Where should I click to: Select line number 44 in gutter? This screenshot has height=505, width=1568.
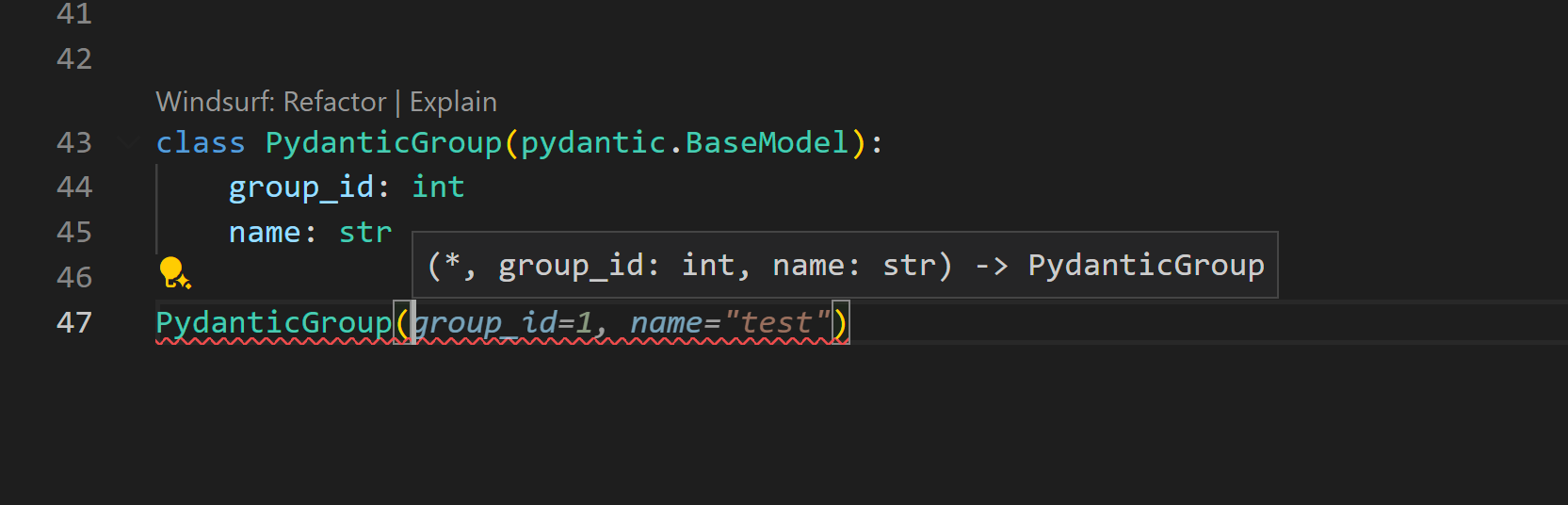(74, 187)
